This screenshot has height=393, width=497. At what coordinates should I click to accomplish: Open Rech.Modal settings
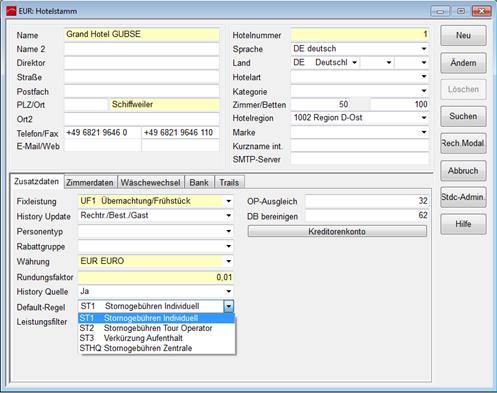pos(463,143)
